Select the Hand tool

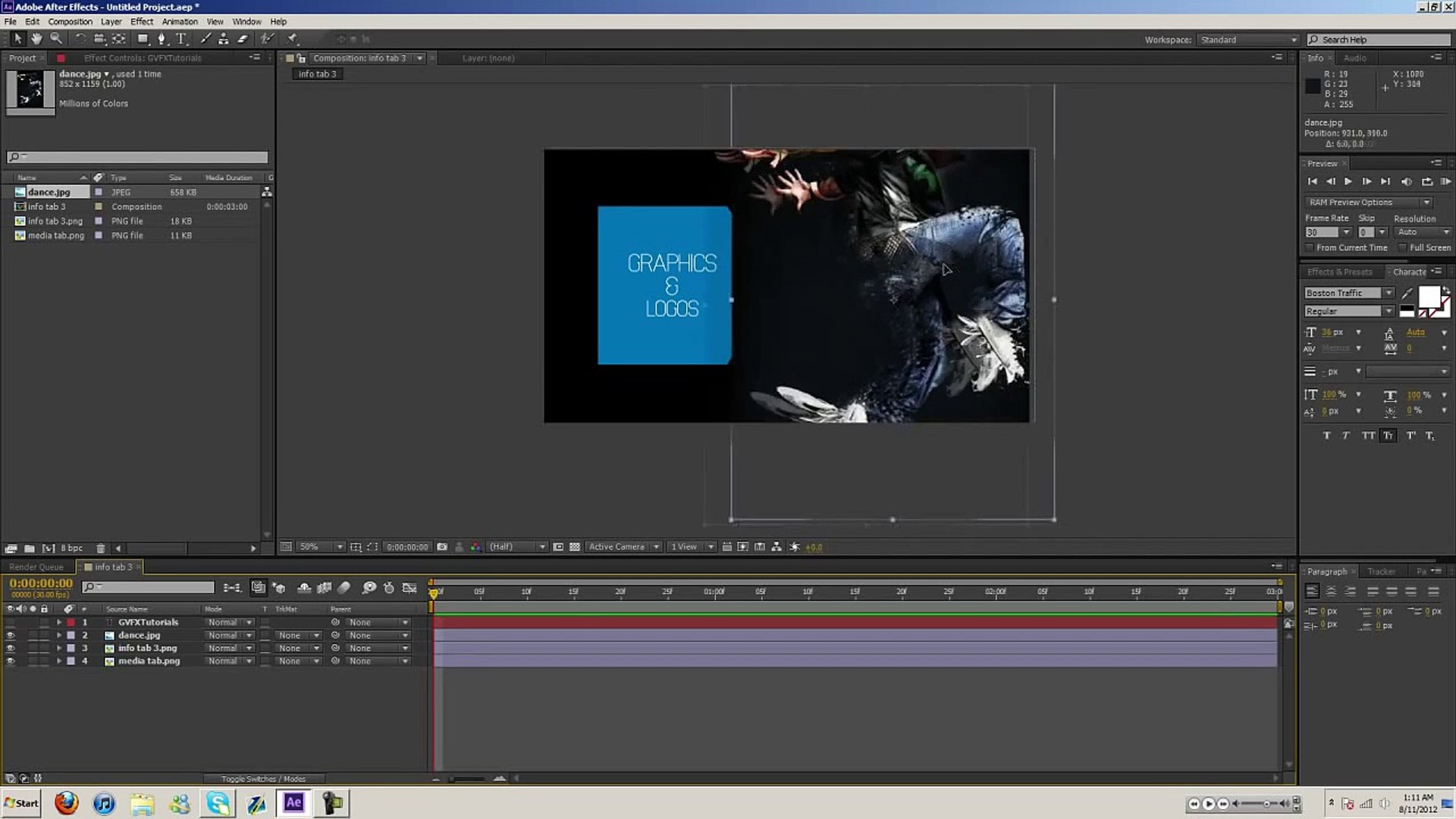click(x=36, y=39)
